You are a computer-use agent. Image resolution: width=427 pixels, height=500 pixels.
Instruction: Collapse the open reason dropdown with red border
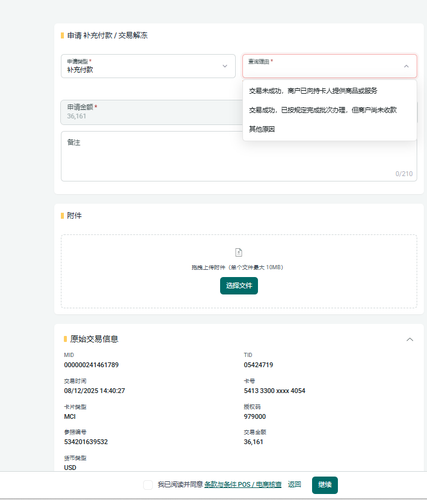point(329,66)
